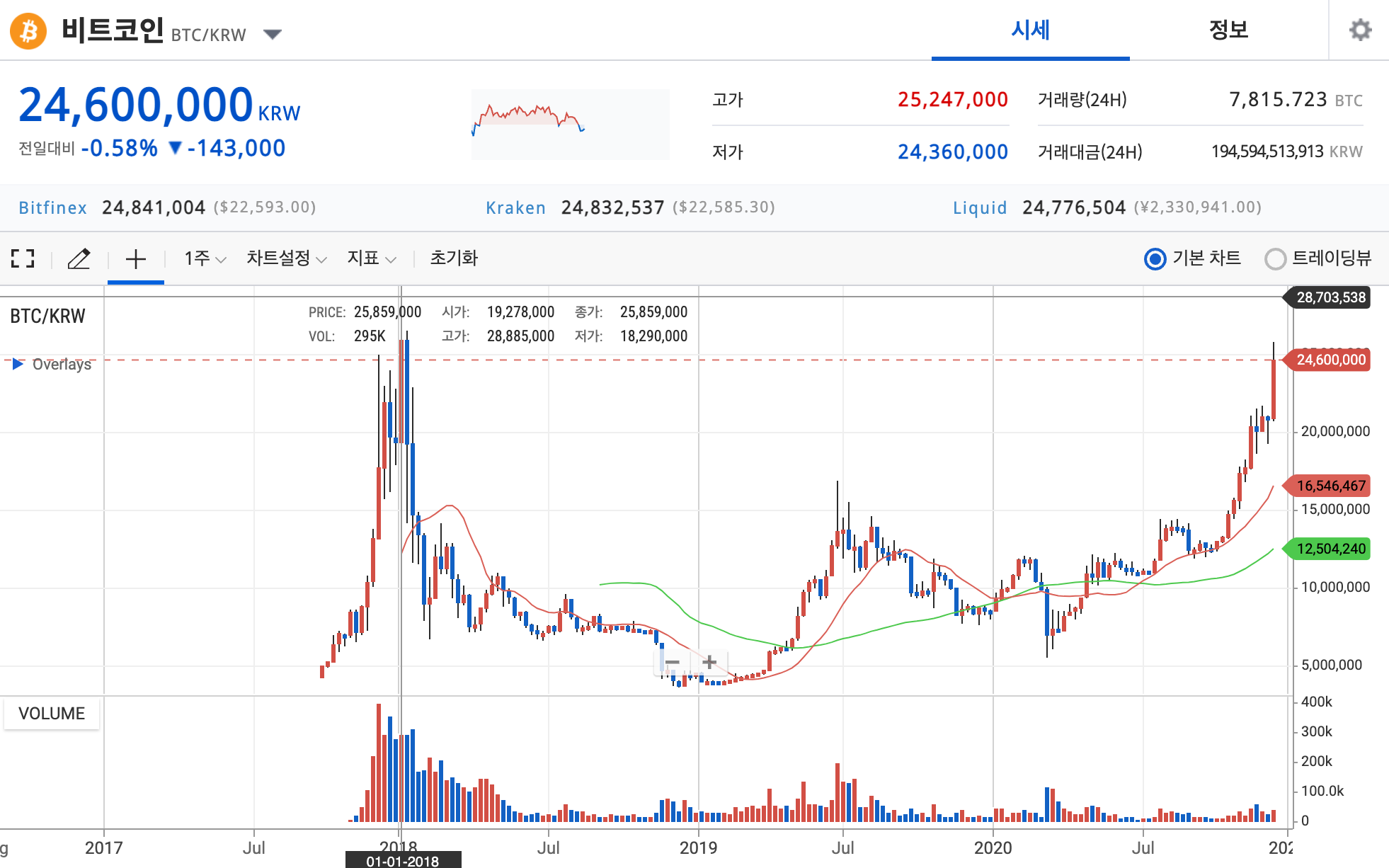Expand the Overlays triangle toggle
Screen dimensions: 1389x868
(x=18, y=364)
